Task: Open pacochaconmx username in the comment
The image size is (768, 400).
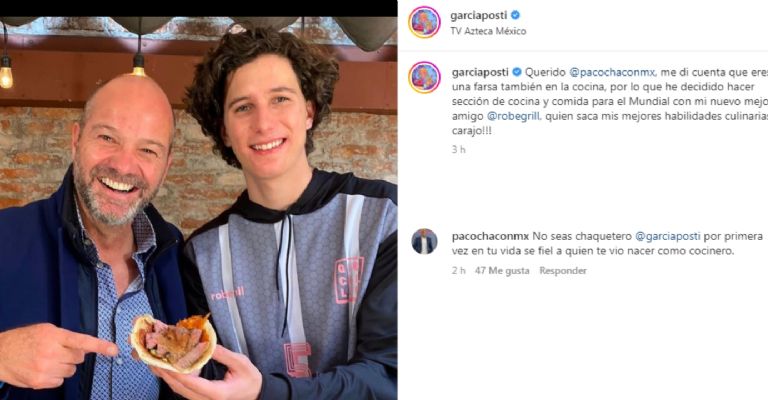Action: click(490, 236)
